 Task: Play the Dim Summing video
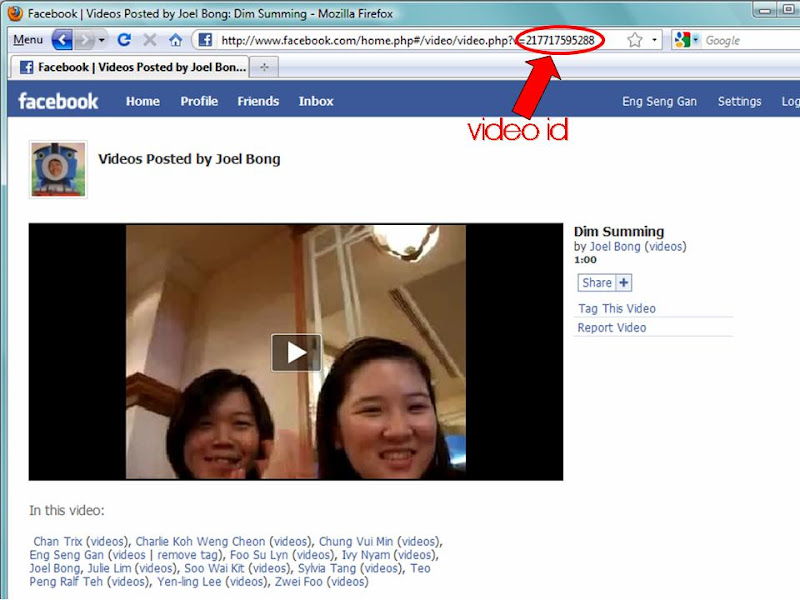[x=296, y=352]
